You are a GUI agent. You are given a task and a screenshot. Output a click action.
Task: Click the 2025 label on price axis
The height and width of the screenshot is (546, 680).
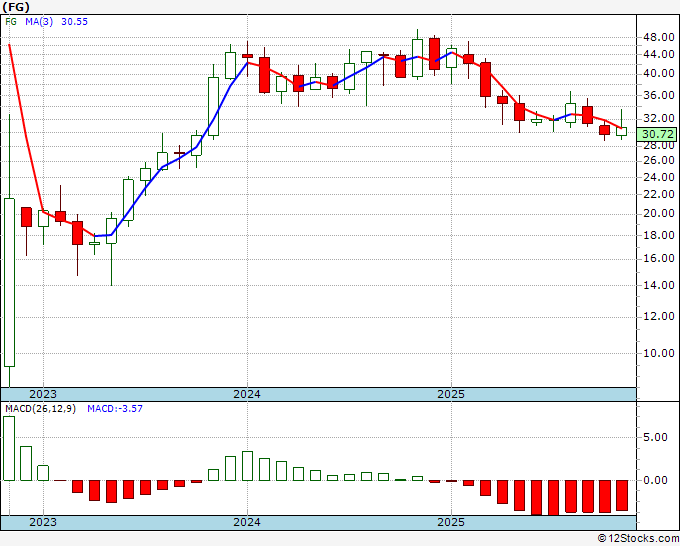[x=451, y=394]
